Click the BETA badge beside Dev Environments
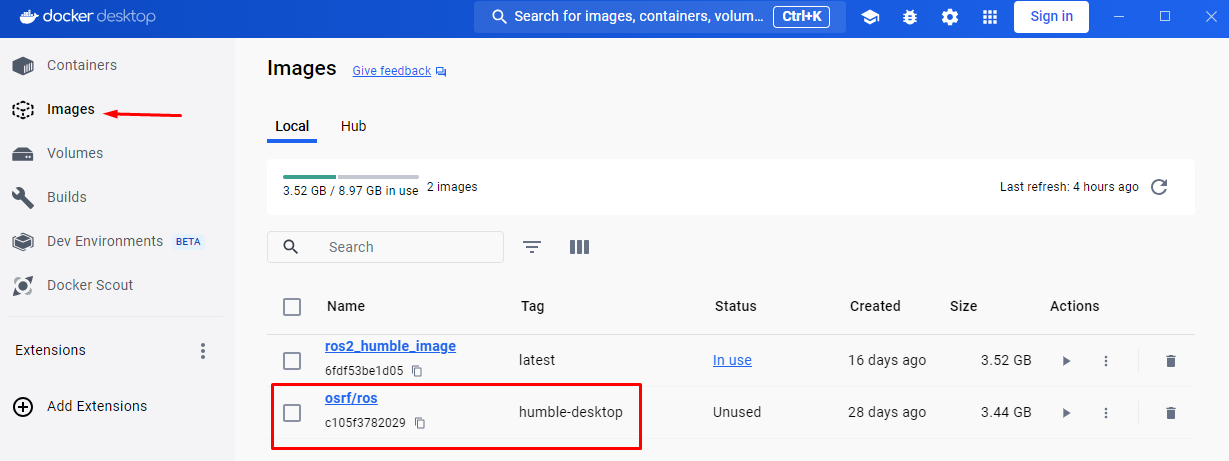Screen dimensions: 1229x461 [188, 242]
